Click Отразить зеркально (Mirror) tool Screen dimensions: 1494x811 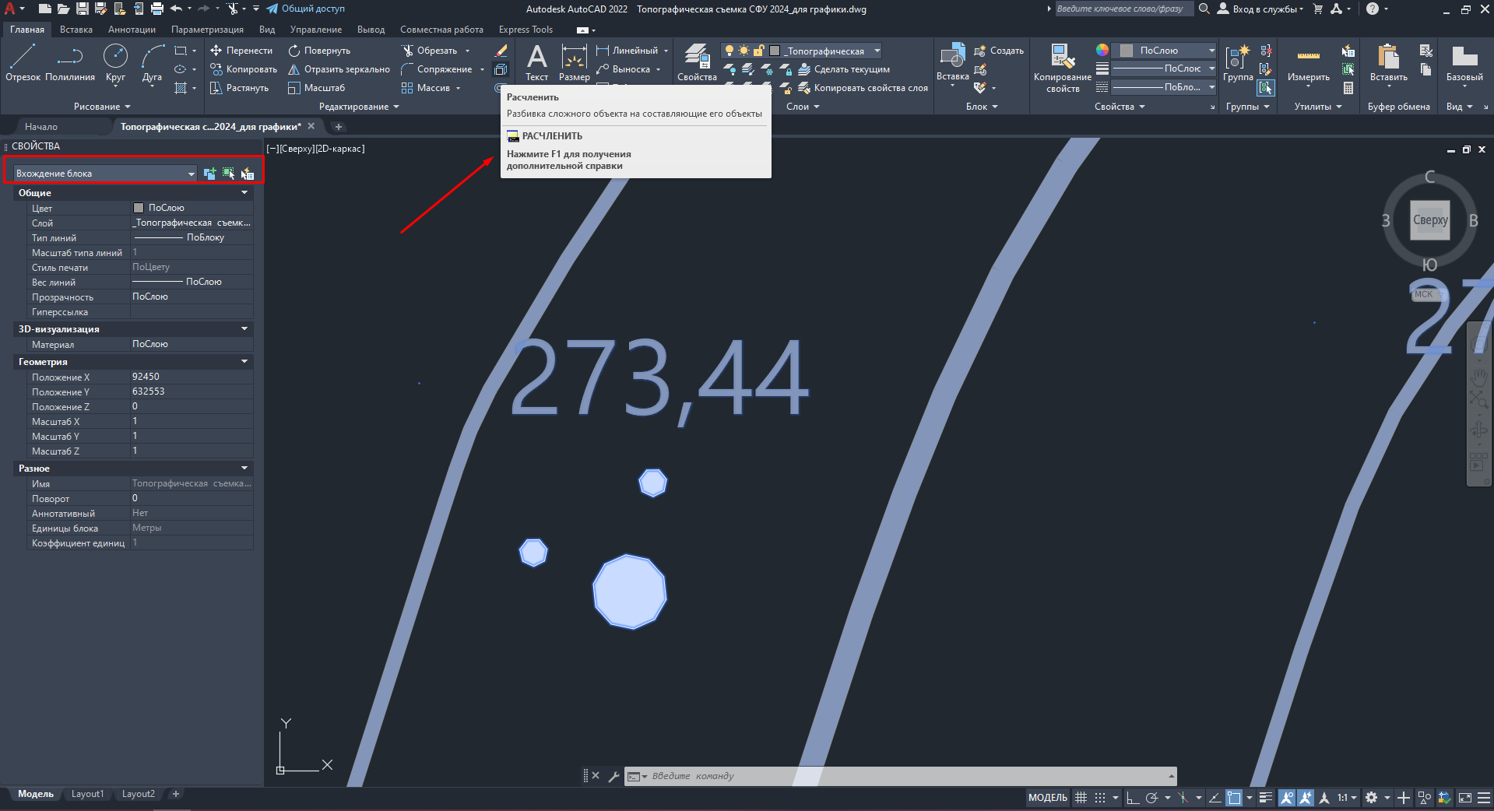(339, 70)
